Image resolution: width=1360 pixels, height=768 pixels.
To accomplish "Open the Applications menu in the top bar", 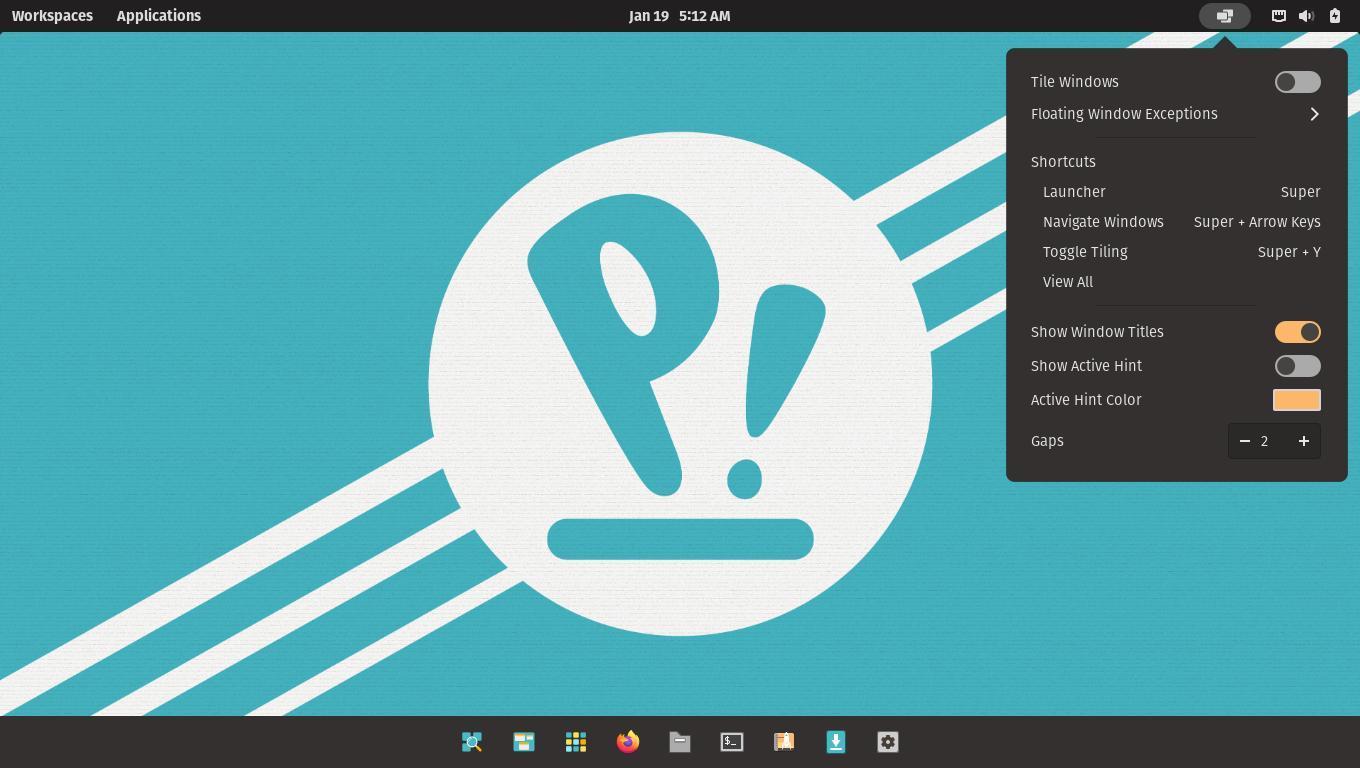I will pos(158,16).
